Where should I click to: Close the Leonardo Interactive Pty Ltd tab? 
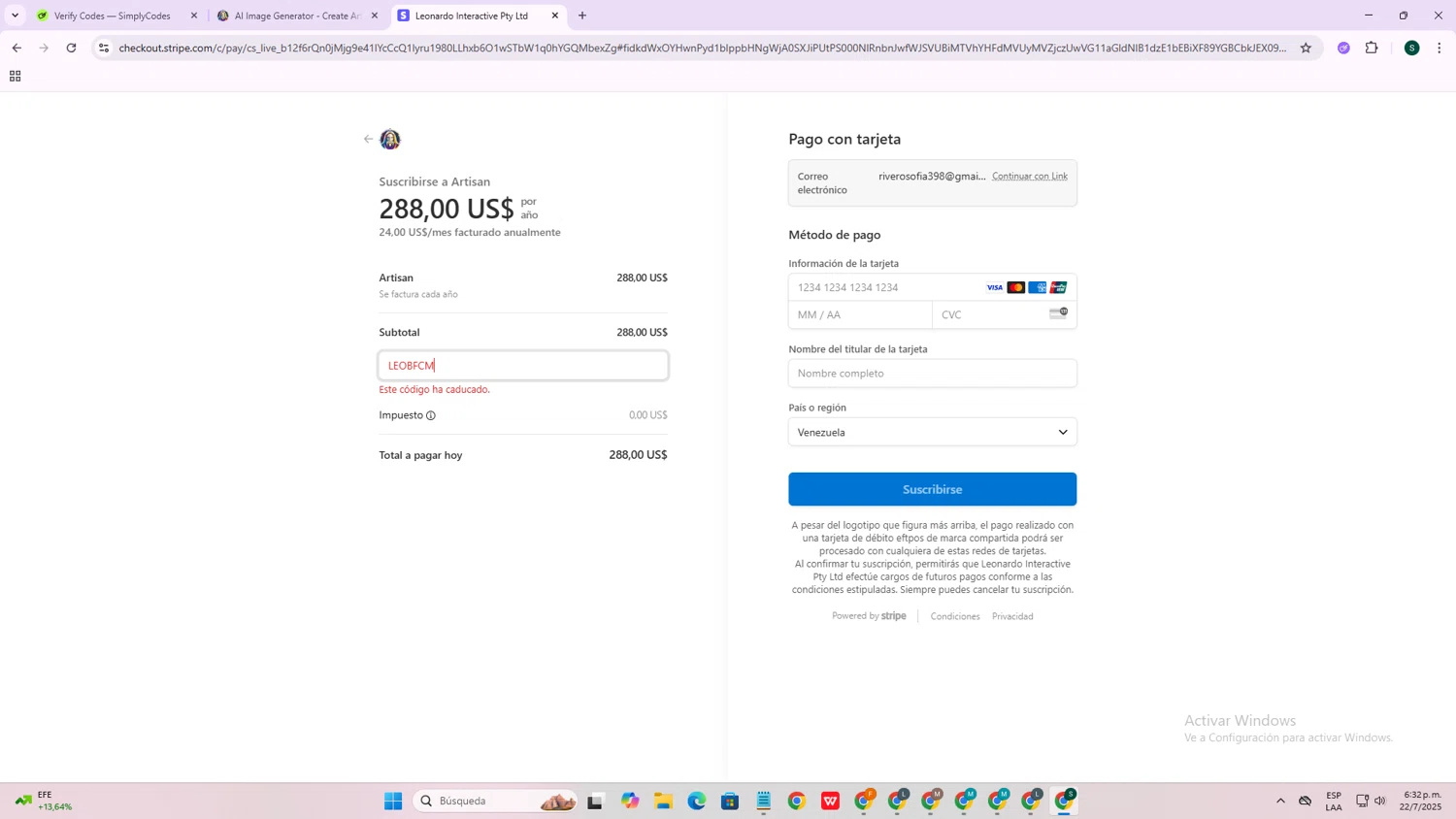click(555, 16)
